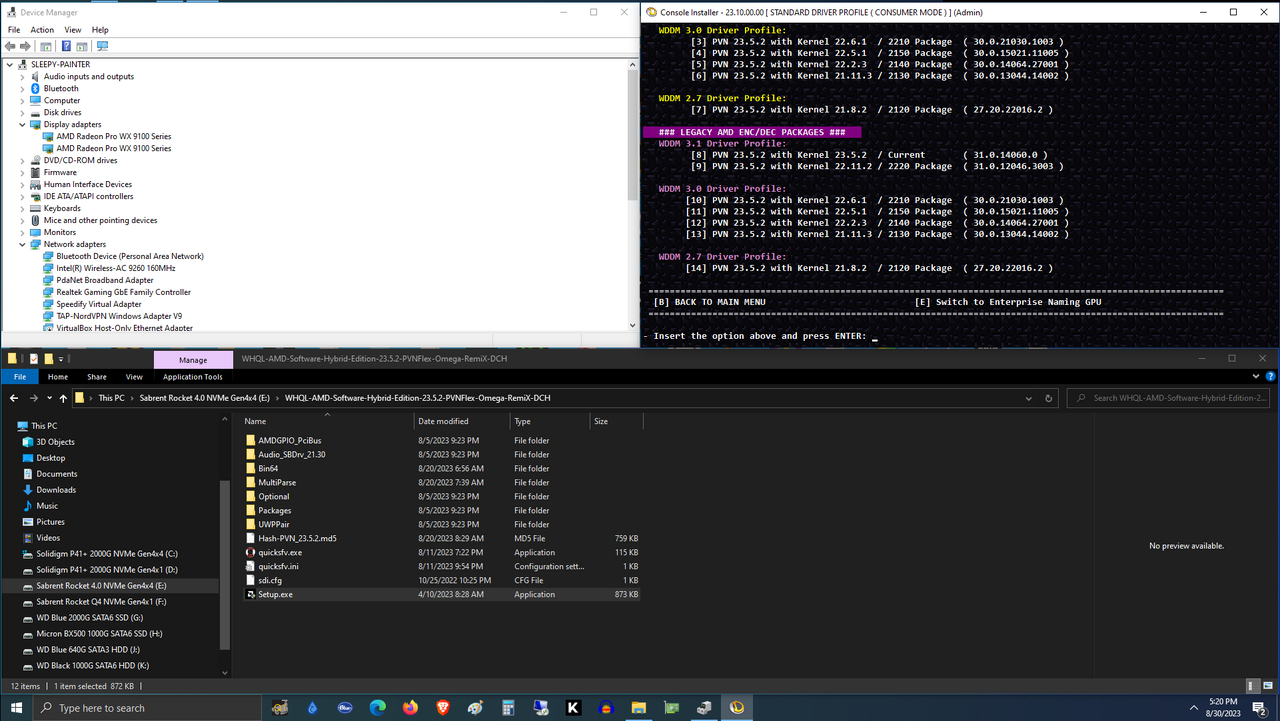
Task: Collapse the Network adapters category
Action: [23, 244]
